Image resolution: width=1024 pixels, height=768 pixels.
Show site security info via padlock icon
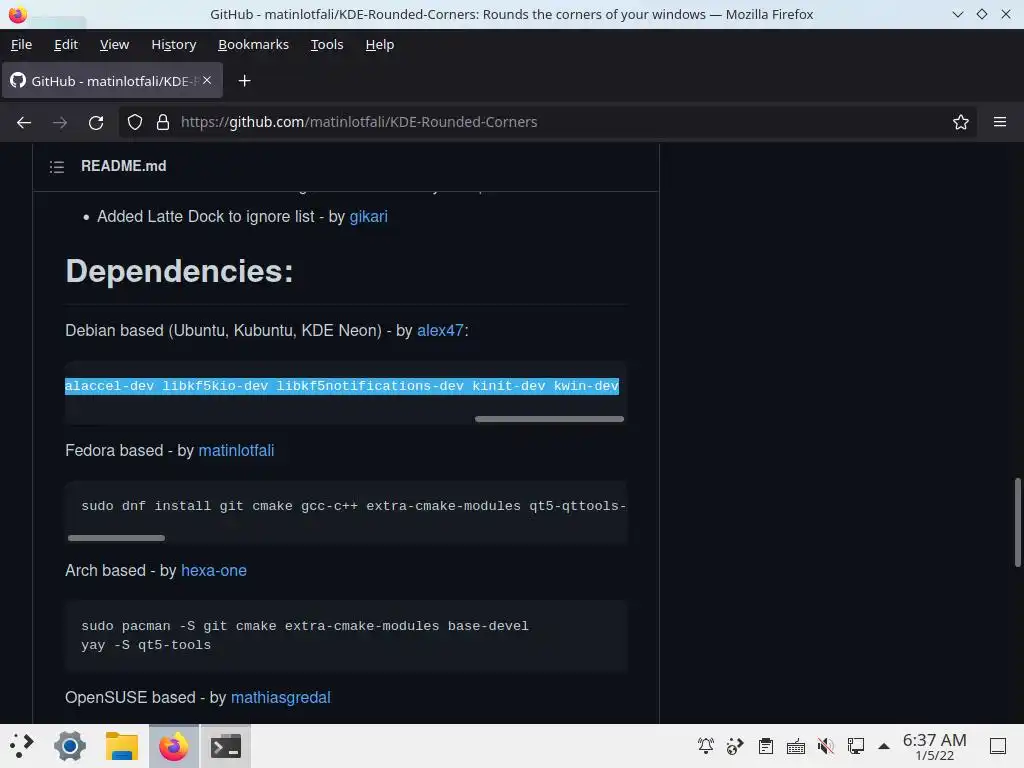point(163,122)
